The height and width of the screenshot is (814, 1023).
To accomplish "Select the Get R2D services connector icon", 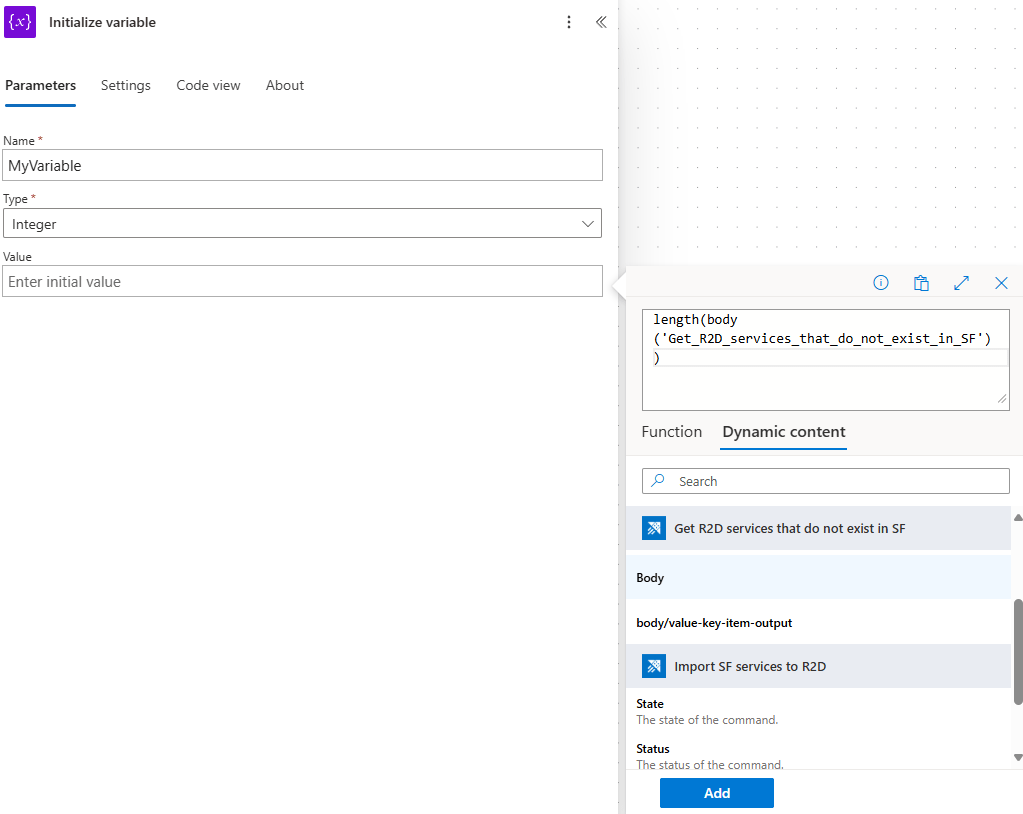I will [x=654, y=528].
